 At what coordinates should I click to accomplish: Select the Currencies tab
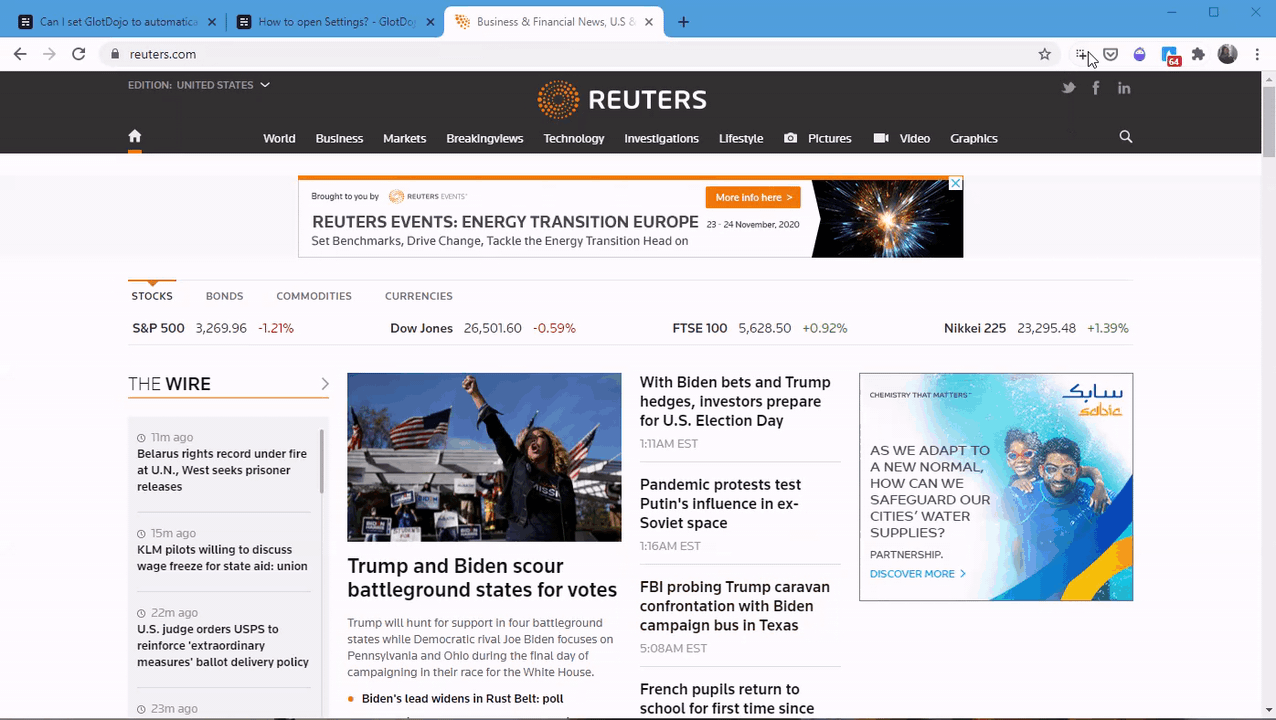(418, 296)
